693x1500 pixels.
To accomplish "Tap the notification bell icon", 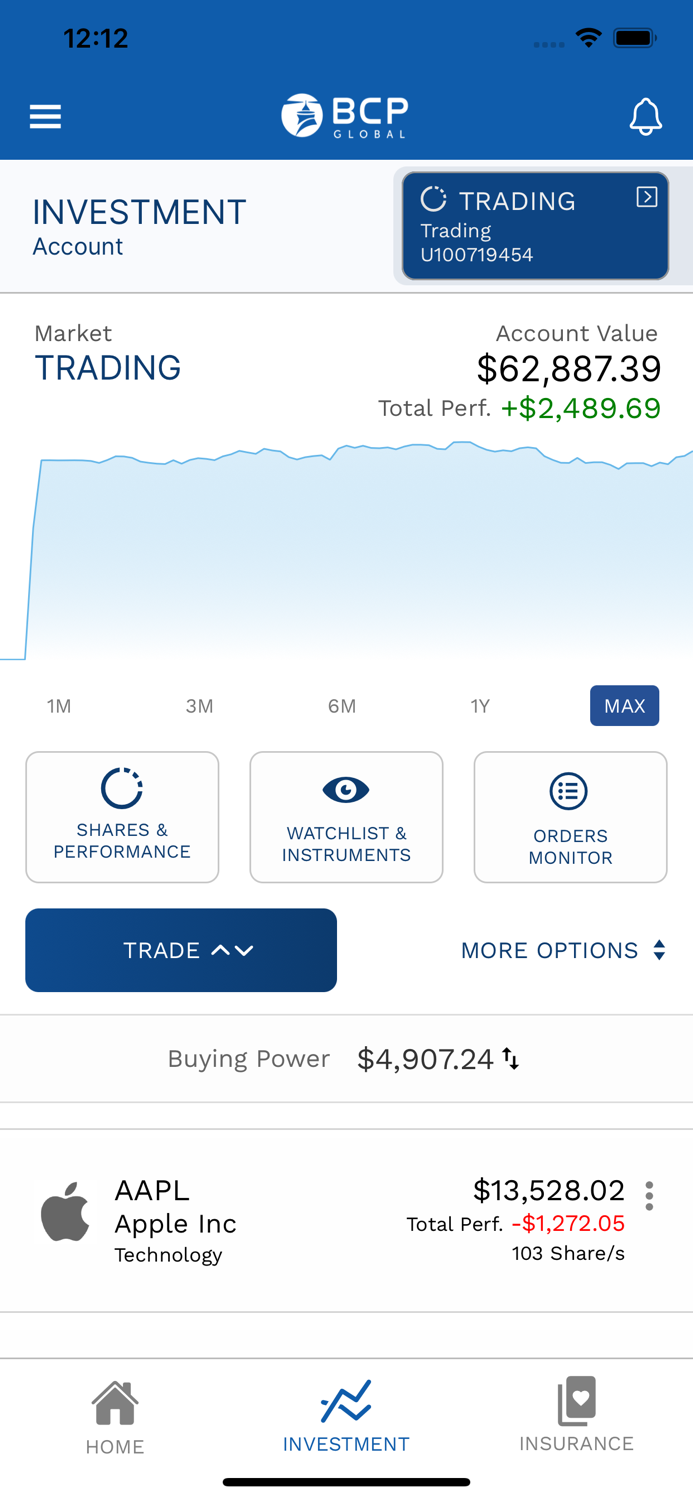I will pyautogui.click(x=646, y=116).
